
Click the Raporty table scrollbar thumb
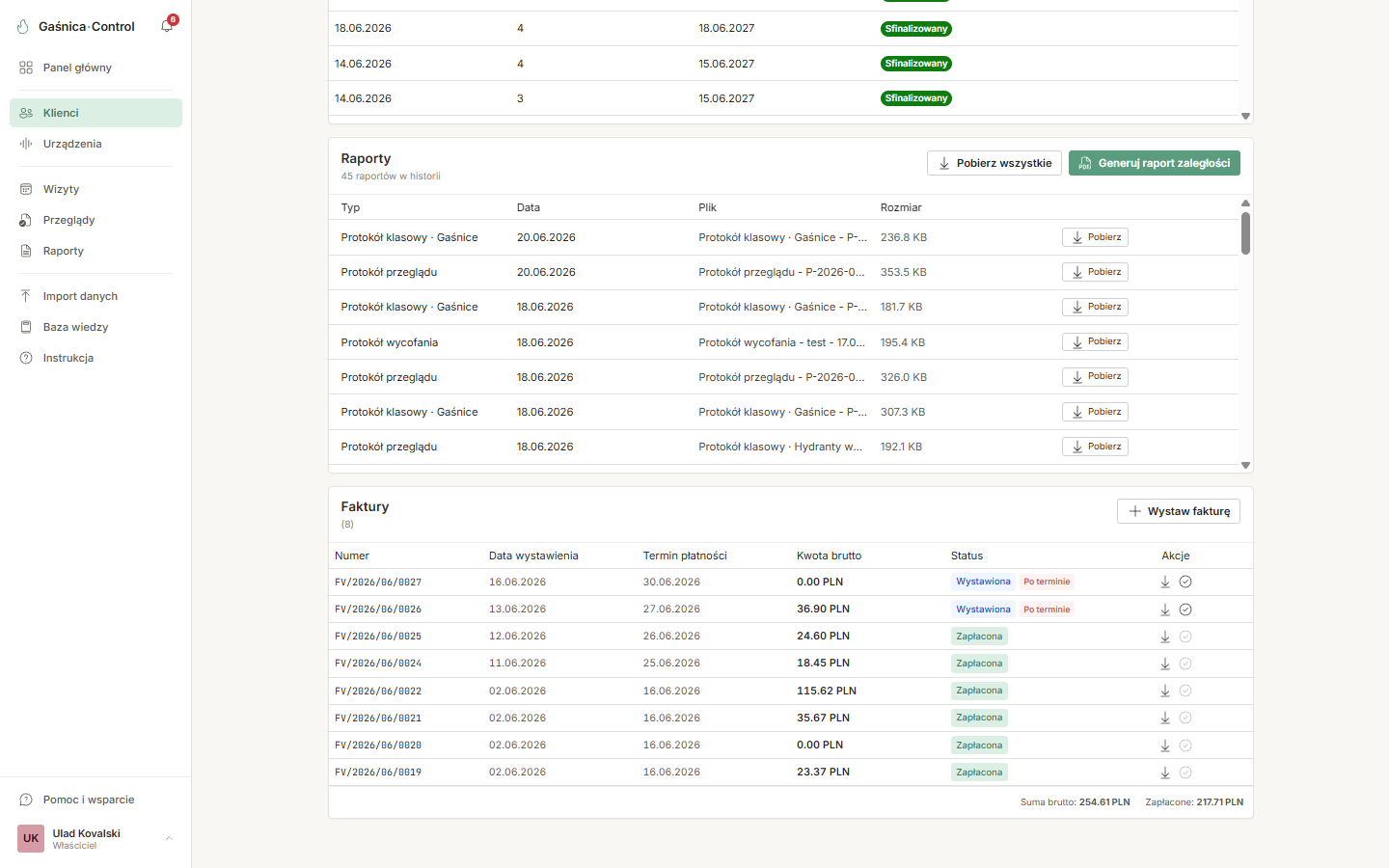point(1245,233)
